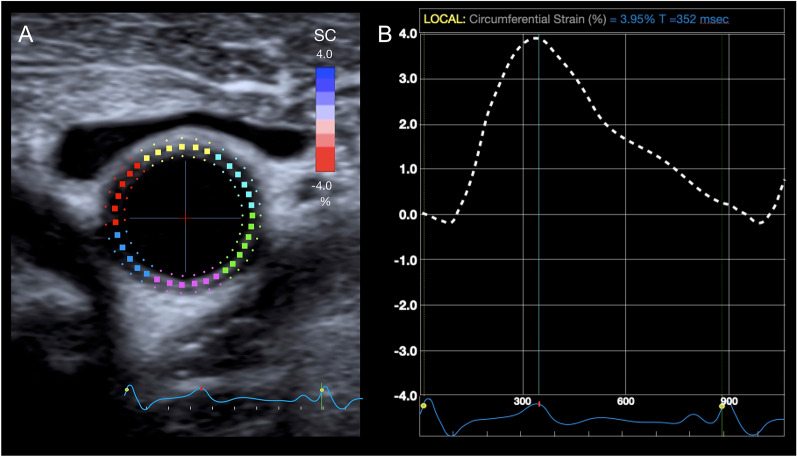Image resolution: width=797 pixels, height=457 pixels.
Task: Click the red tick on panel A's ECG trace
Action: pyautogui.click(x=202, y=389)
